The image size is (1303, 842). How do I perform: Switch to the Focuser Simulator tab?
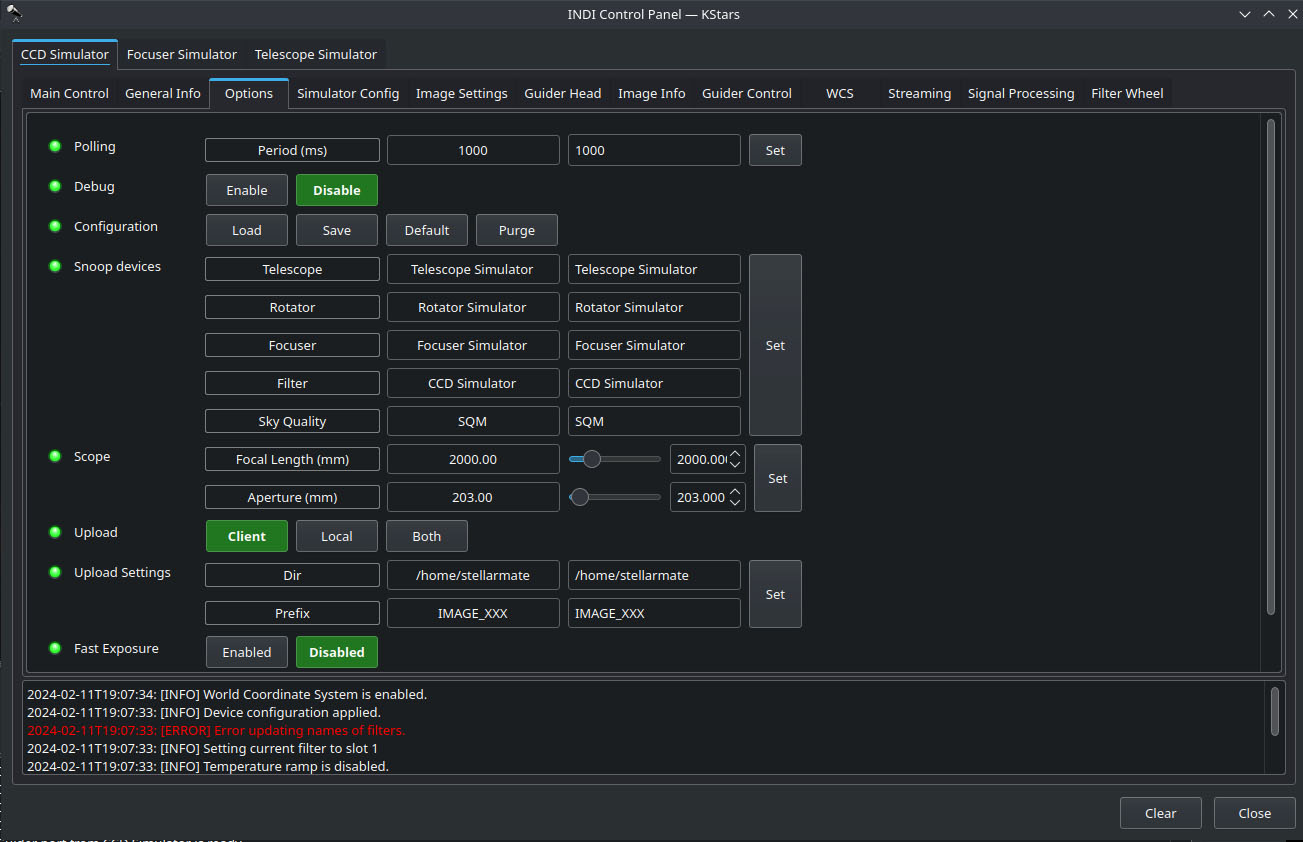pyautogui.click(x=182, y=54)
